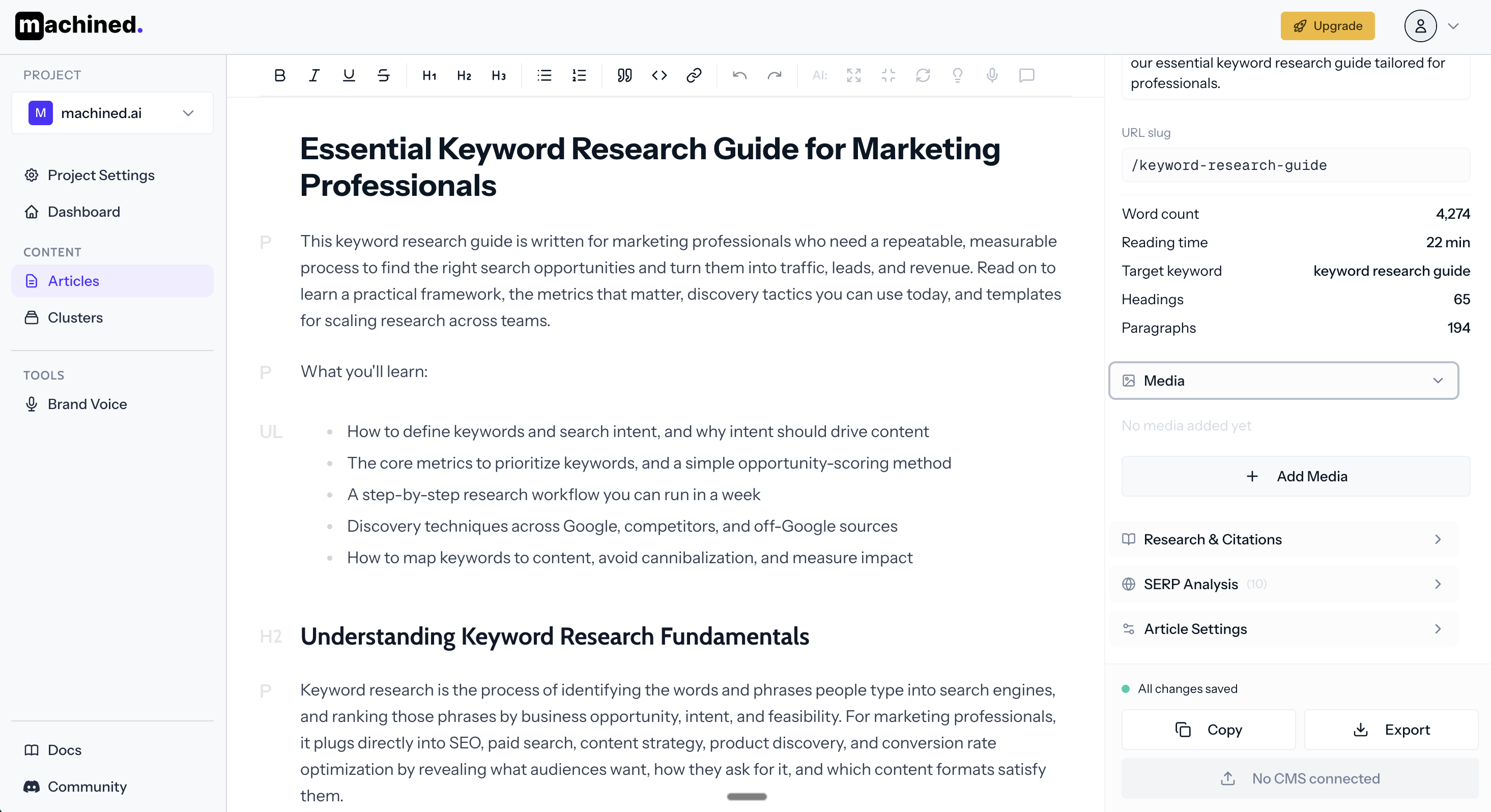Go to Brand Voice tool

87,404
